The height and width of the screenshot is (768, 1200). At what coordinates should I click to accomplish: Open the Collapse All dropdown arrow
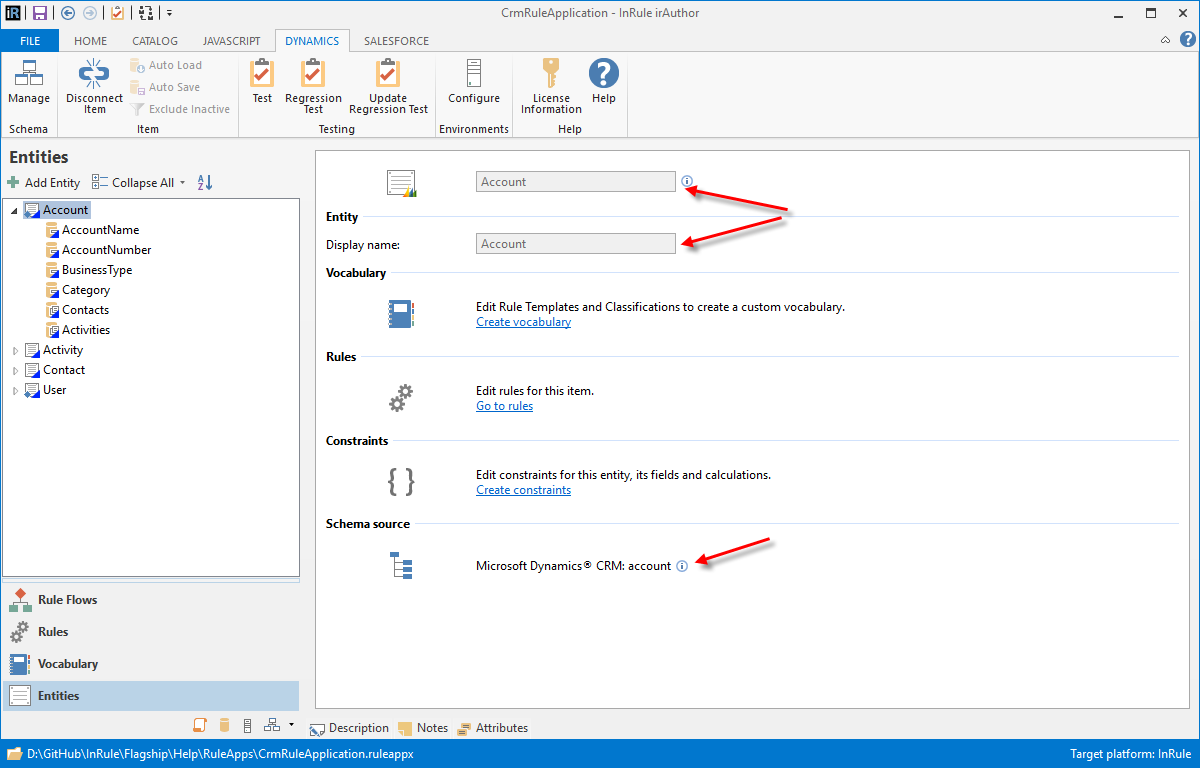coord(183,183)
